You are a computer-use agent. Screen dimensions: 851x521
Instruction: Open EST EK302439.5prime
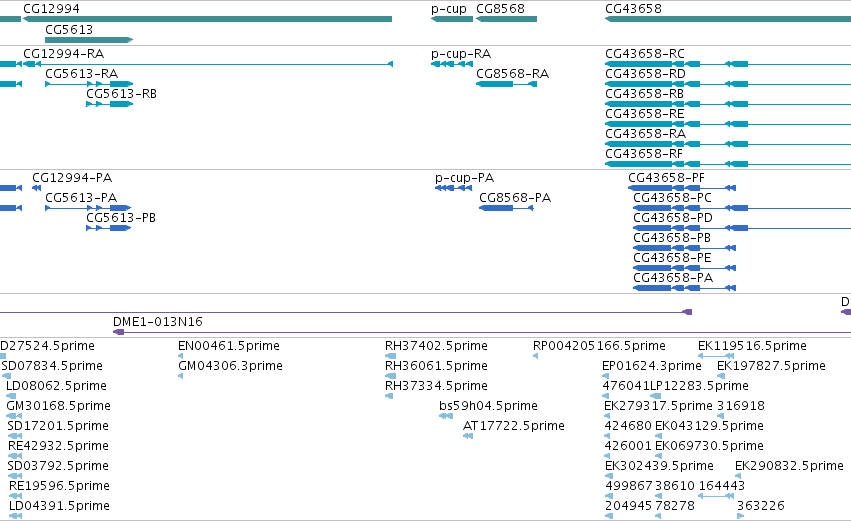click(x=659, y=467)
